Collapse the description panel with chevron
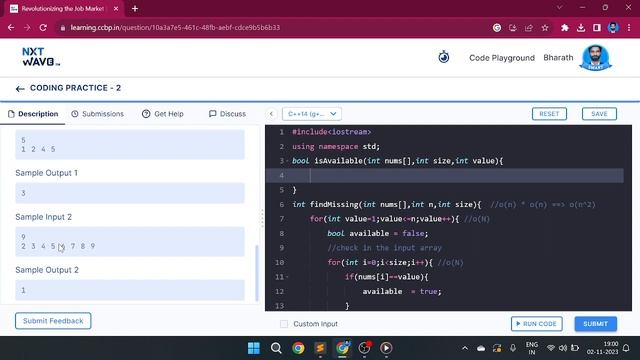The image size is (640, 360). coord(271,114)
